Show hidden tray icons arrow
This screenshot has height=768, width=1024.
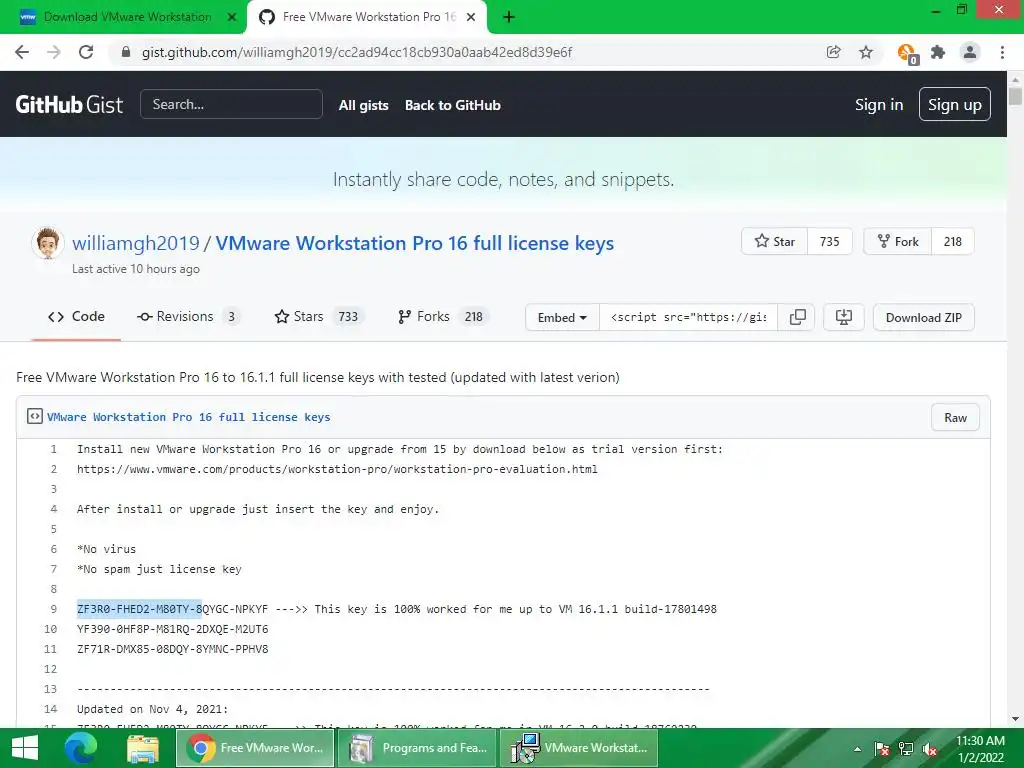point(857,750)
